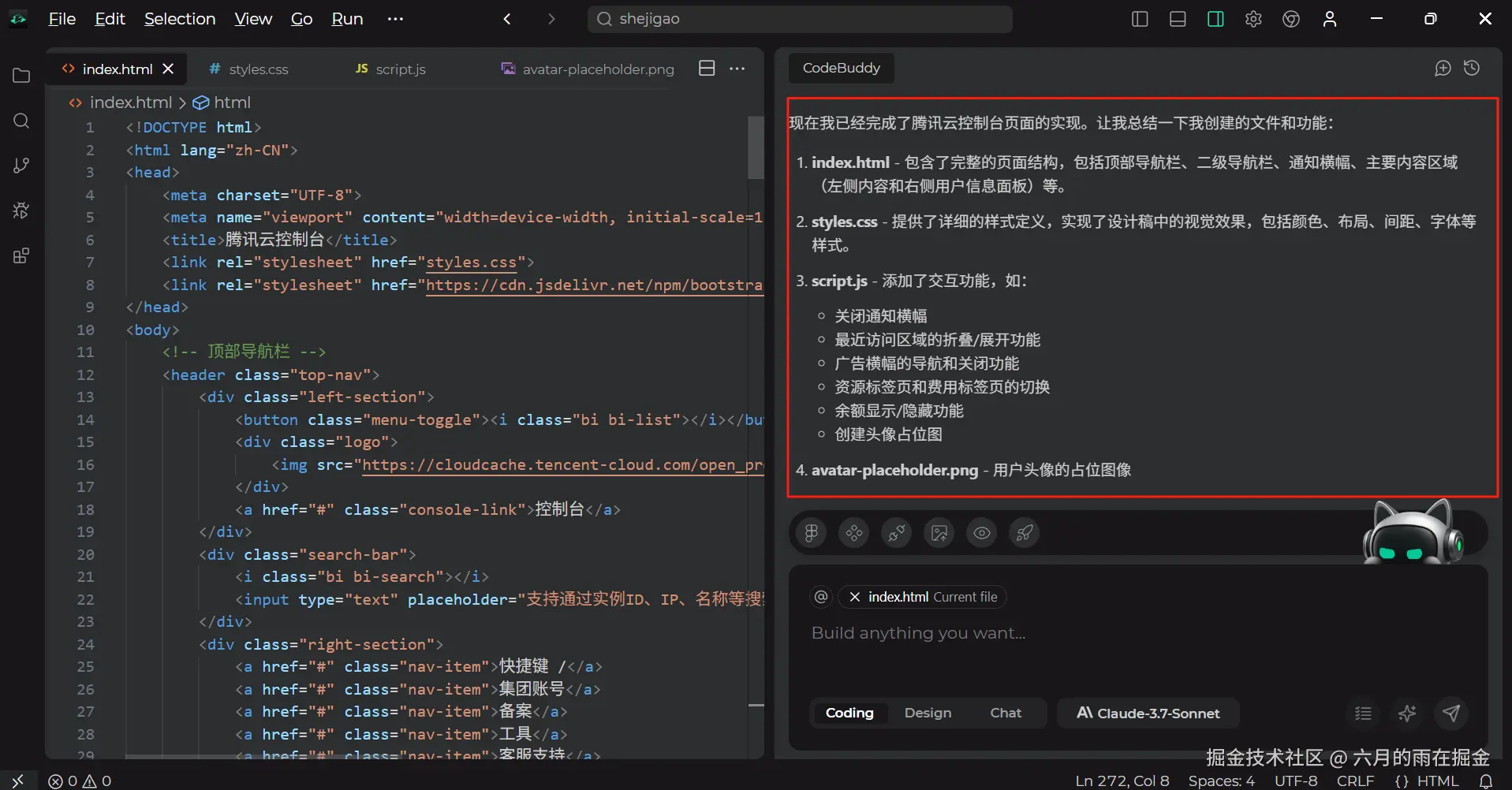Open the Extensions view
The height and width of the screenshot is (790, 1512).
(21, 255)
